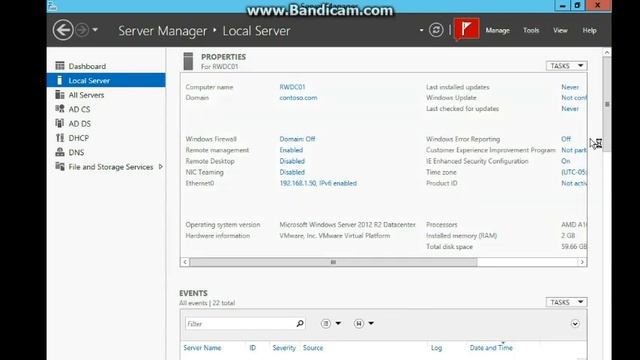Click the Time zone value link
Image resolution: width=640 pixels, height=360 pixels.
574,172
